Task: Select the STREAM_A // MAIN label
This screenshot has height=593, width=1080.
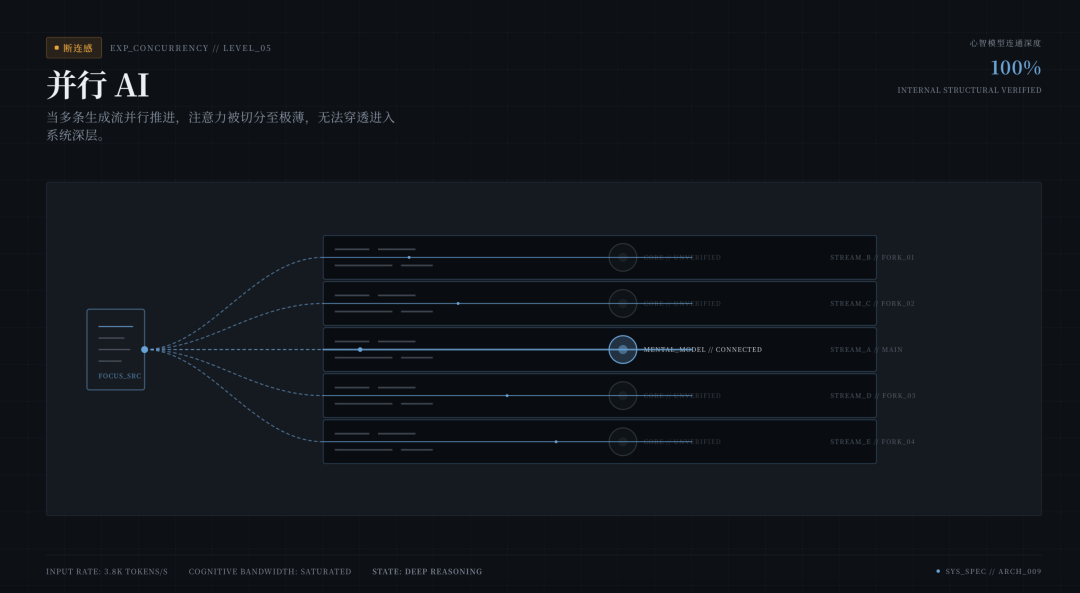Action: pyautogui.click(x=866, y=350)
